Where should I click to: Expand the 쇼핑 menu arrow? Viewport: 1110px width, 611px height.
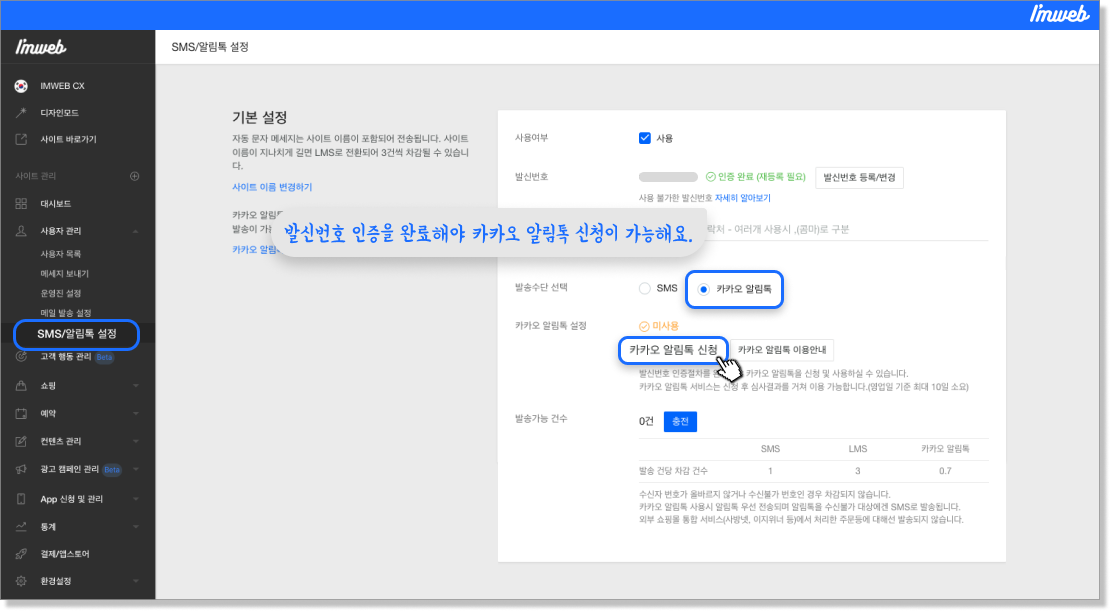[x=135, y=386]
